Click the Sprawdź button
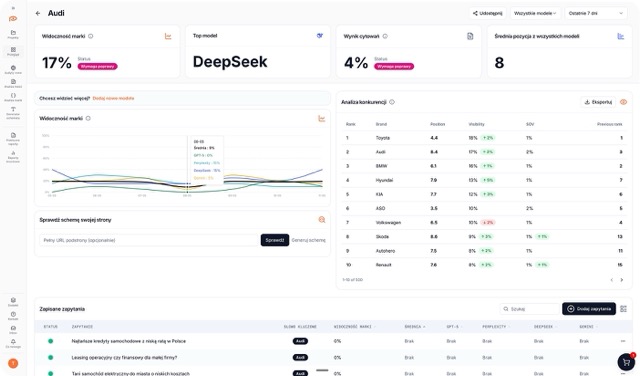 click(275, 240)
